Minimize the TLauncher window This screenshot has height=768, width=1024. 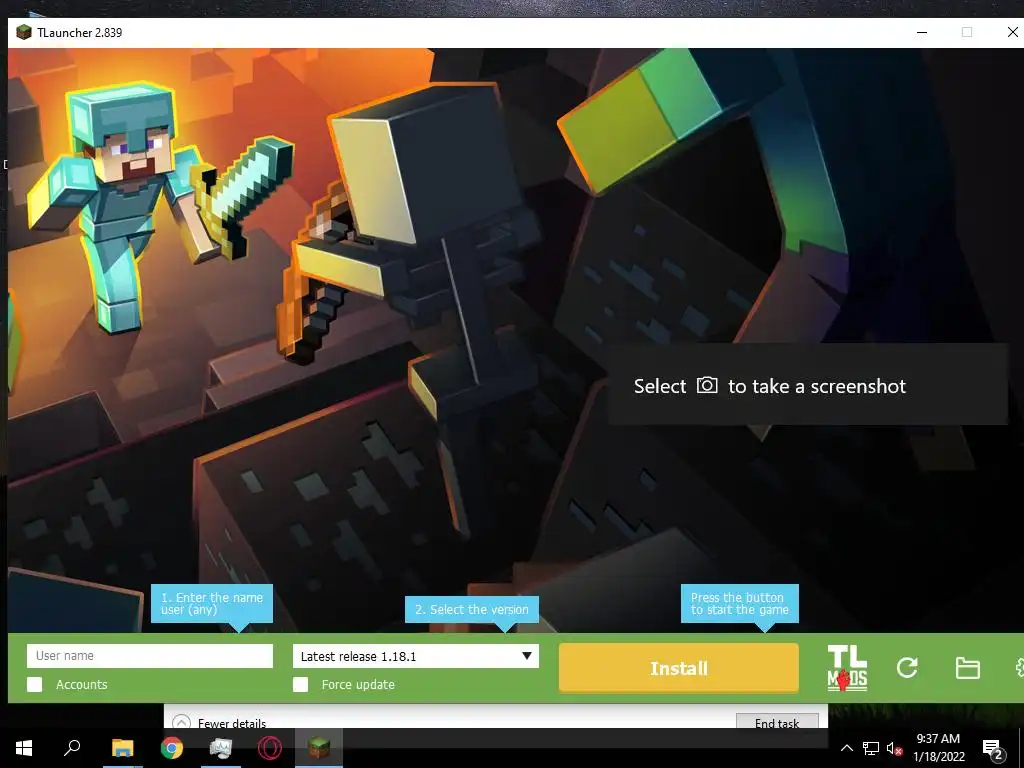tap(921, 32)
